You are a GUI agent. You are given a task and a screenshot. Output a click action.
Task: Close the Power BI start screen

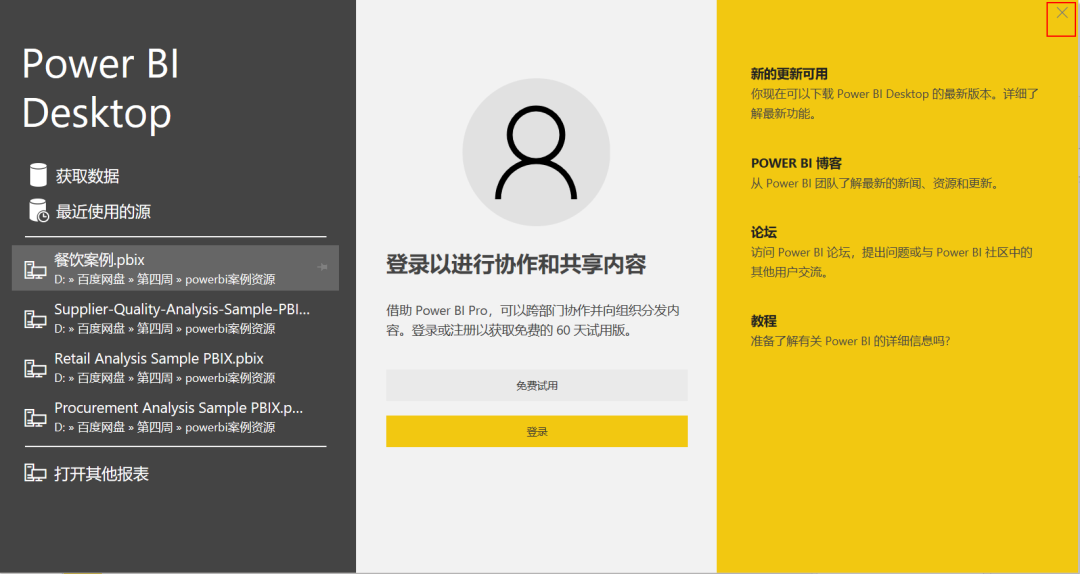[1061, 12]
